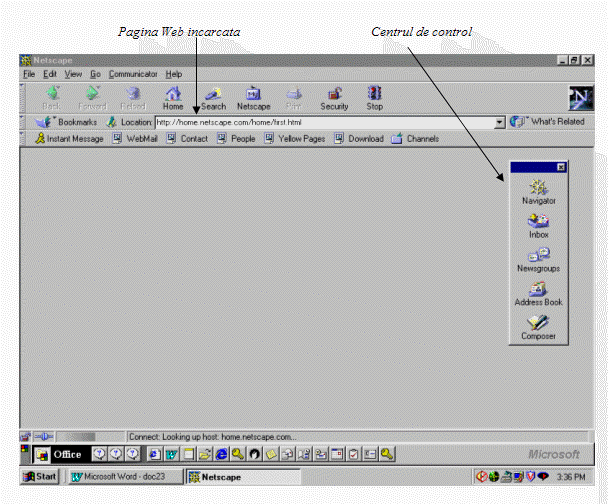Open Instant Message from personal toolbar

pyautogui.click(x=69, y=138)
